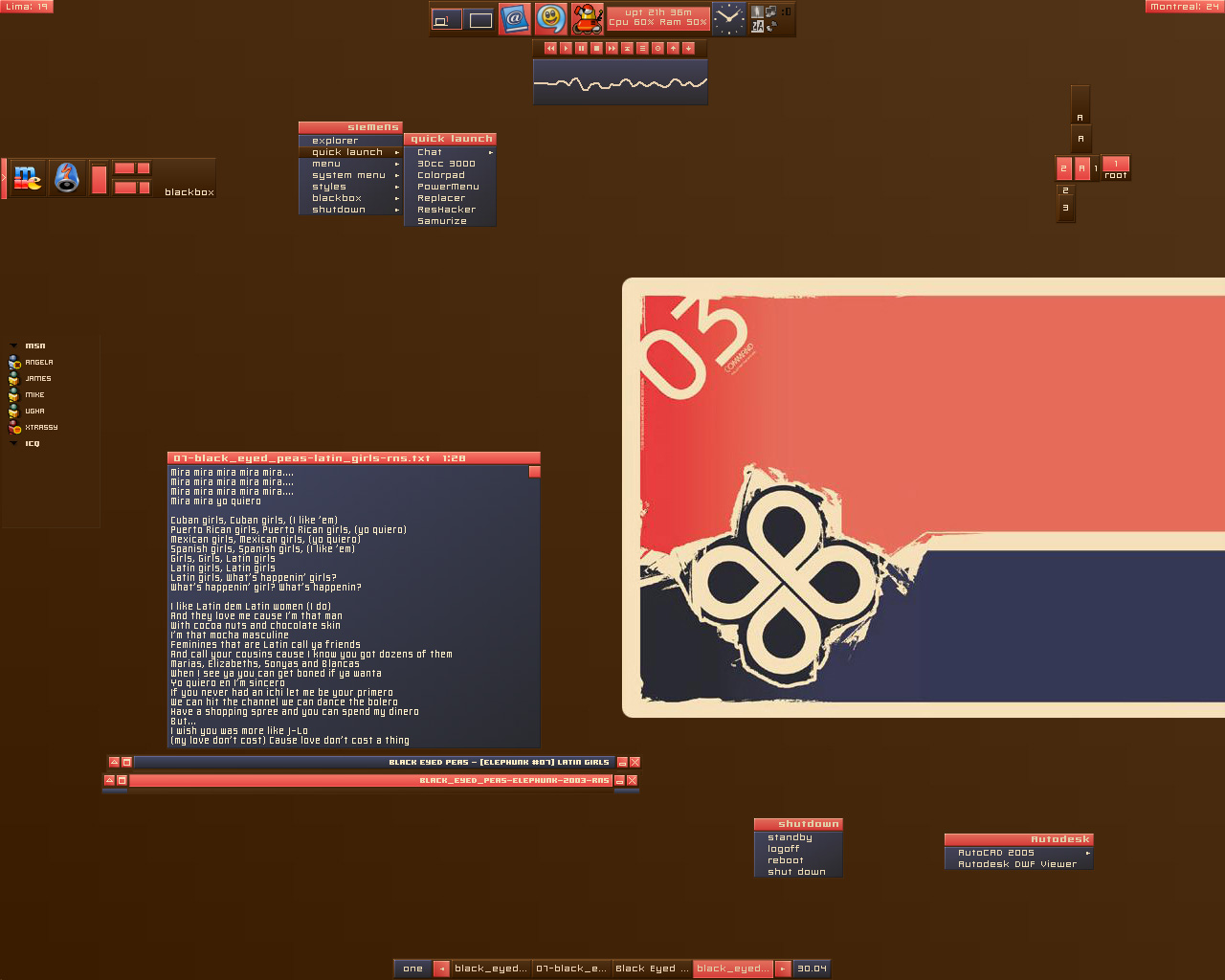Raise volume with up arrow button

pos(673,48)
